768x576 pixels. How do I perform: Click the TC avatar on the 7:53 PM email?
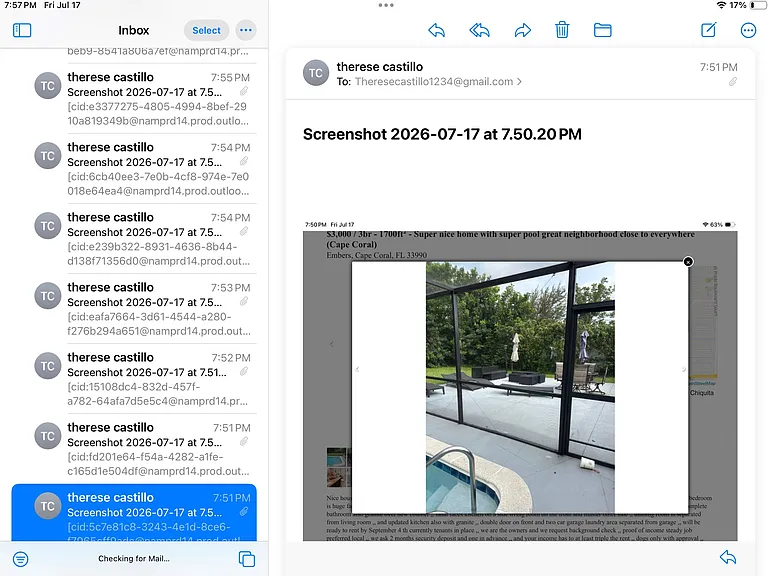(x=48, y=296)
